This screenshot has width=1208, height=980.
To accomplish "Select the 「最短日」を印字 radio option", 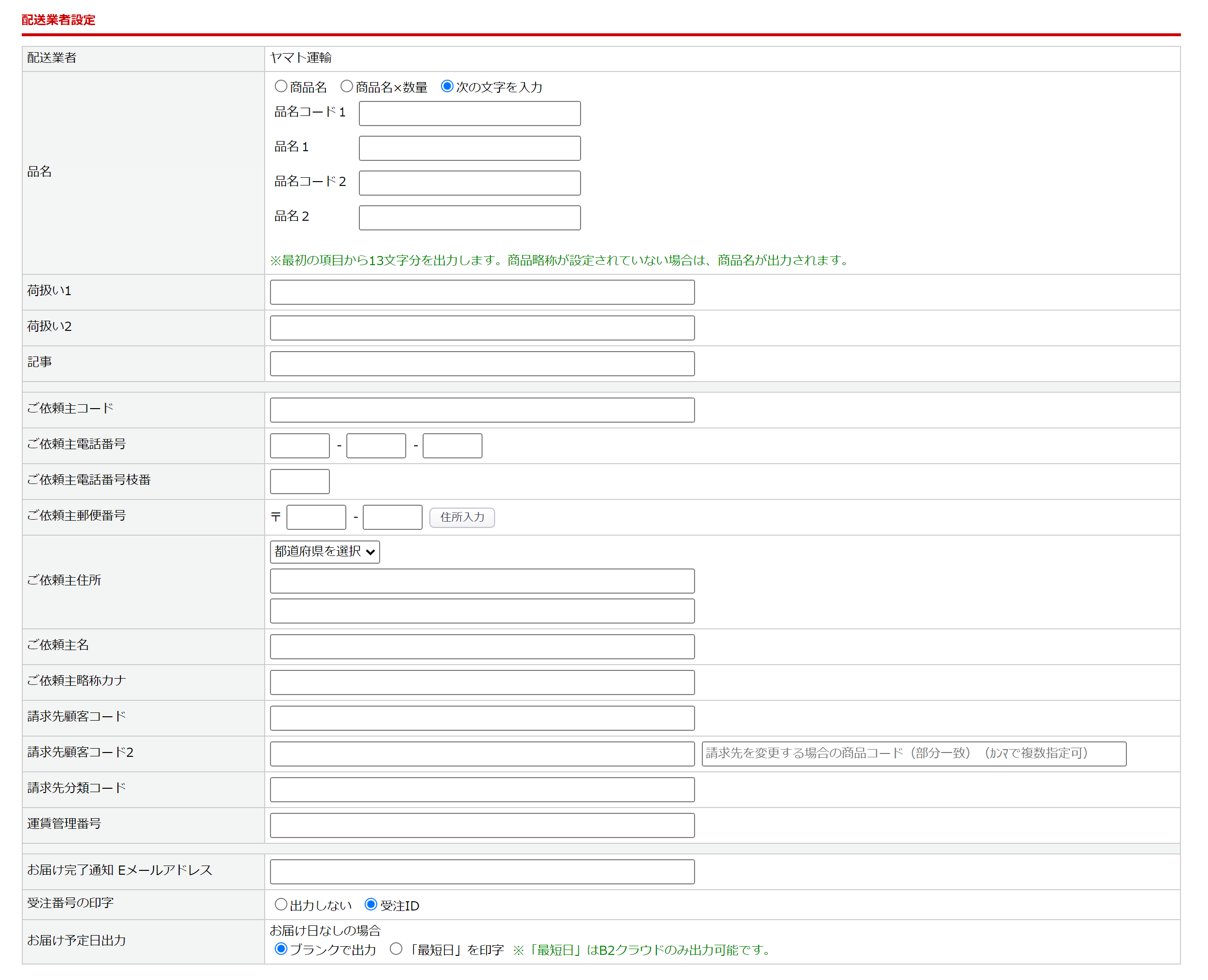I will pyautogui.click(x=396, y=949).
